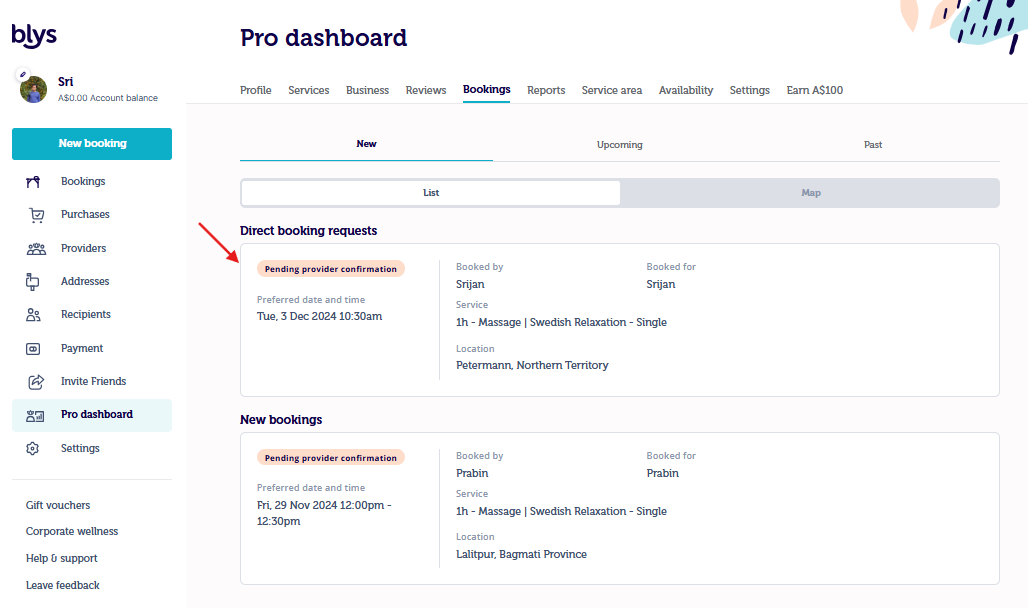Click Leave feedback link
Image resolution: width=1028 pixels, height=608 pixels.
pyautogui.click(x=63, y=585)
